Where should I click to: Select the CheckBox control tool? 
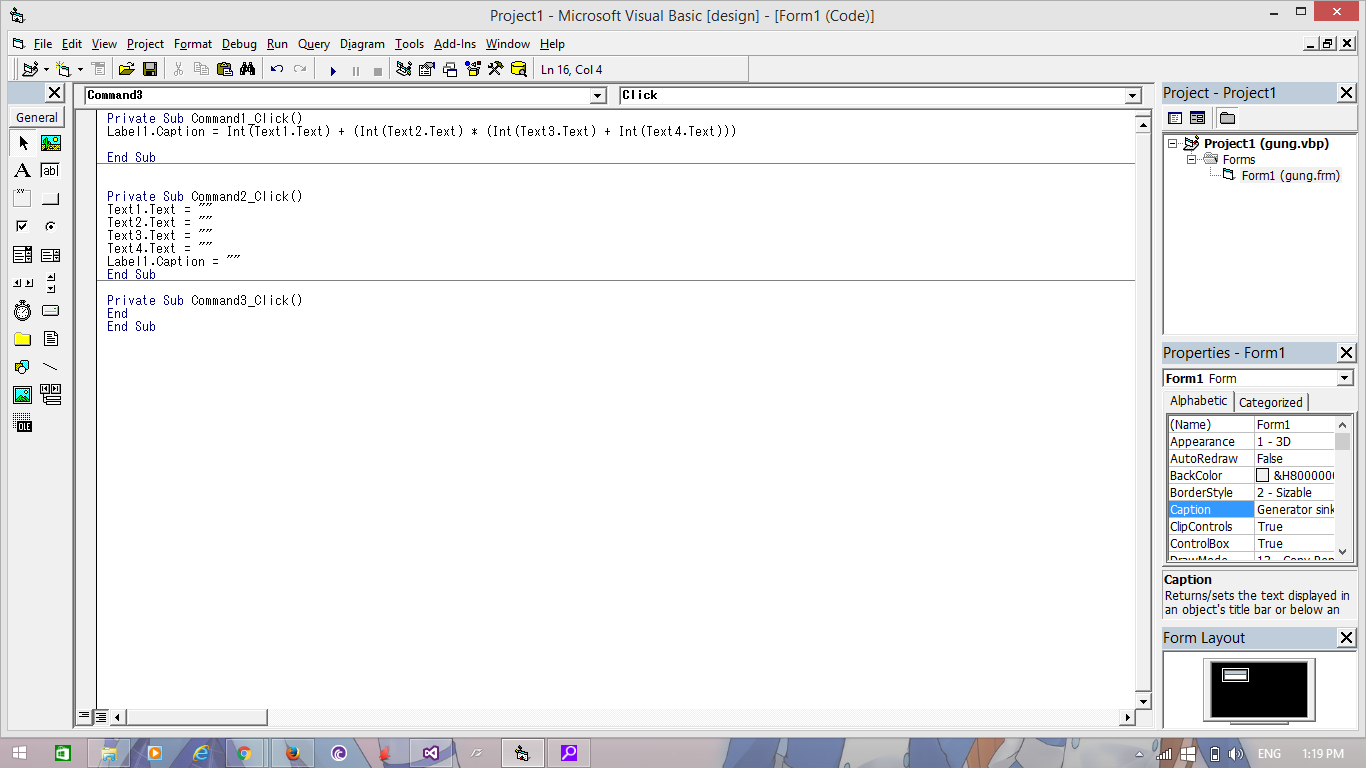point(23,227)
